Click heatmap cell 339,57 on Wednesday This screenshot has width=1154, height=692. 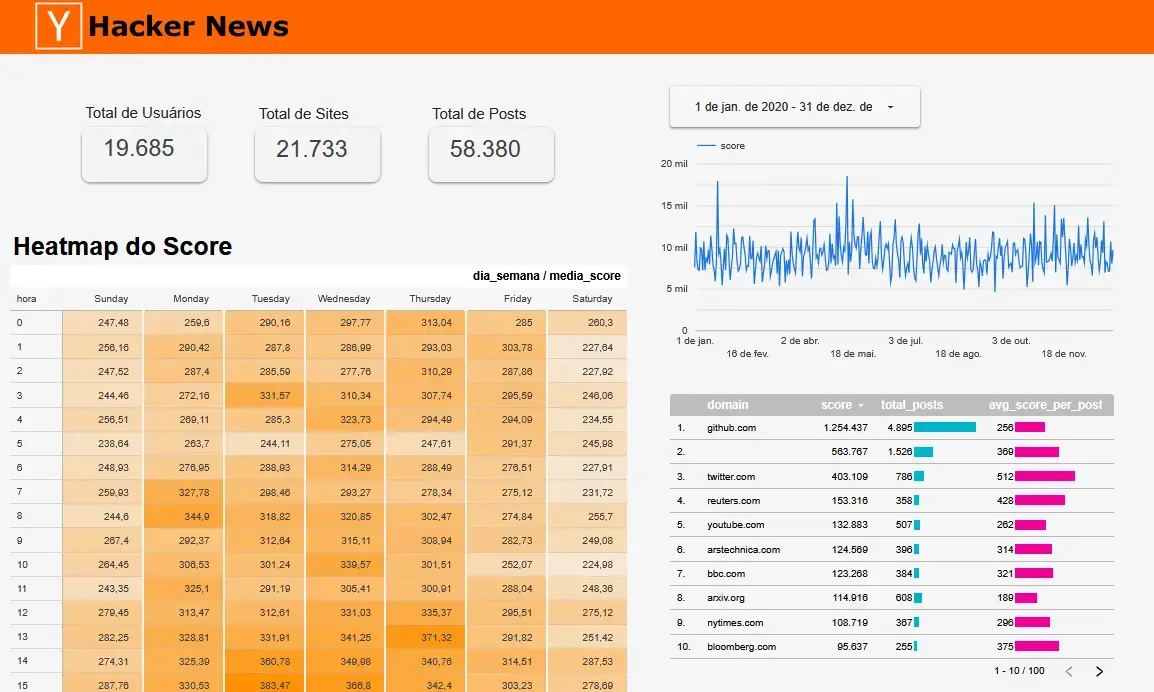(345, 565)
